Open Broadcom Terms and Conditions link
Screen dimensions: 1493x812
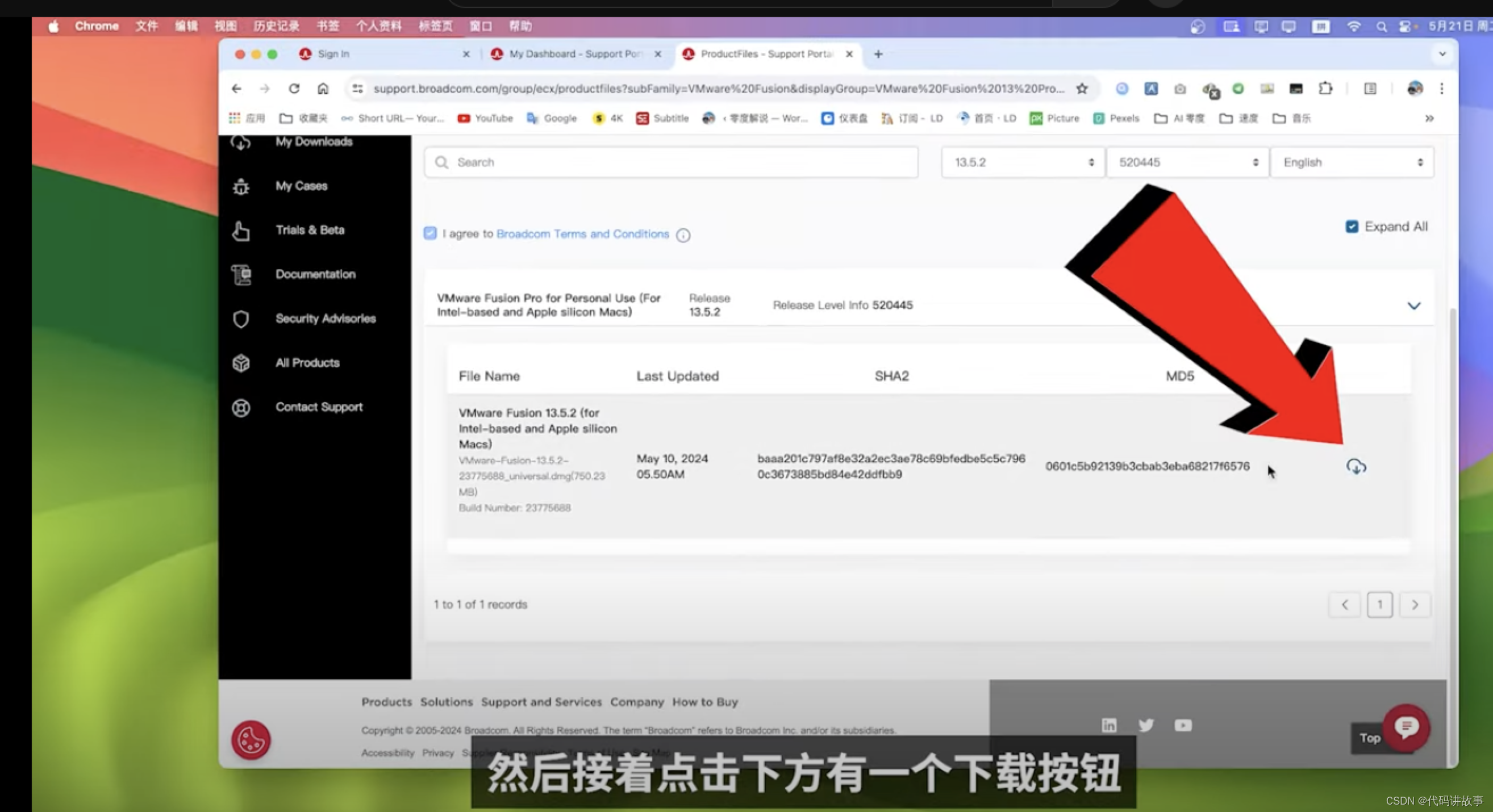pos(582,234)
